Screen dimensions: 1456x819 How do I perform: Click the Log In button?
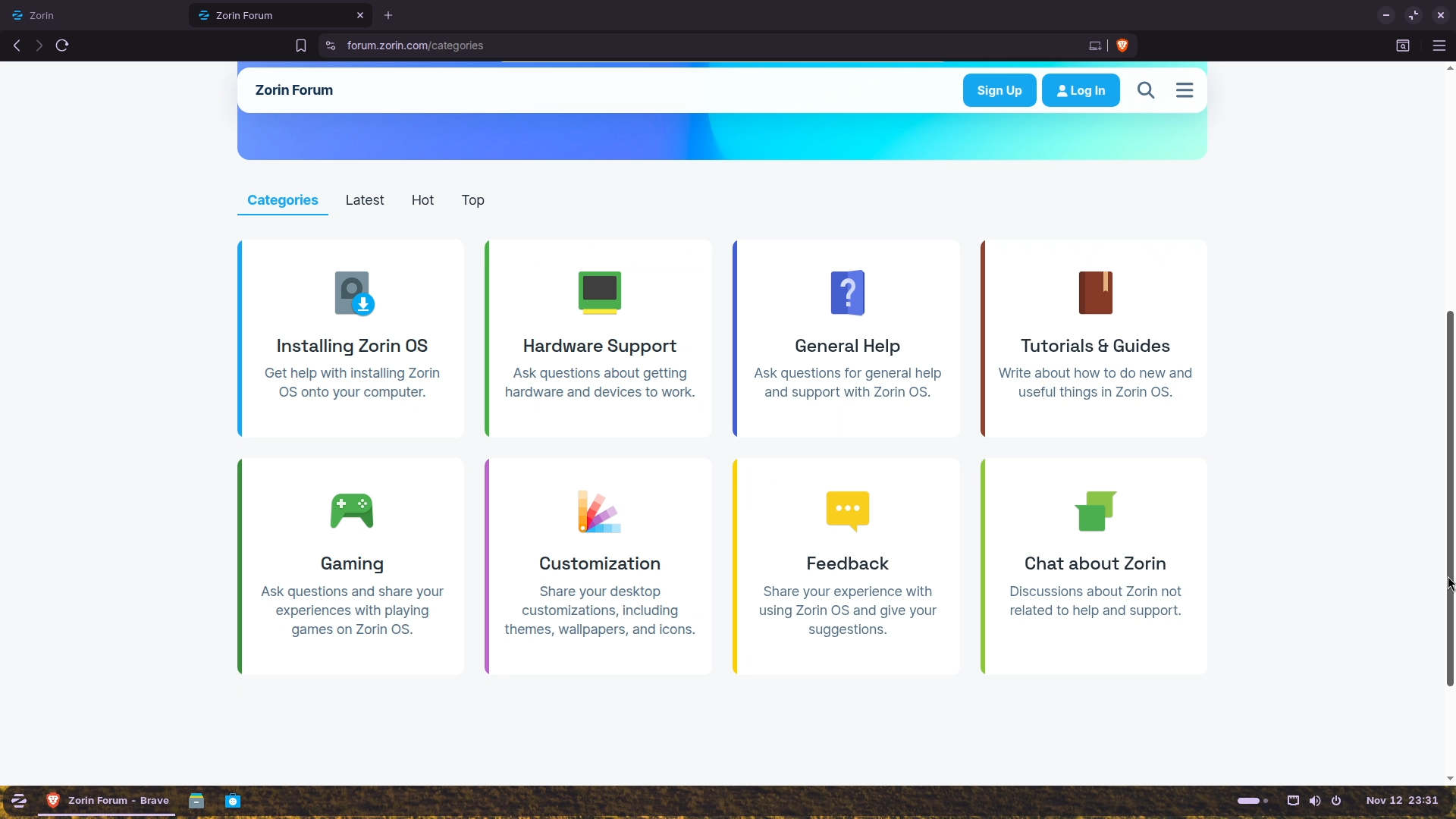point(1081,90)
